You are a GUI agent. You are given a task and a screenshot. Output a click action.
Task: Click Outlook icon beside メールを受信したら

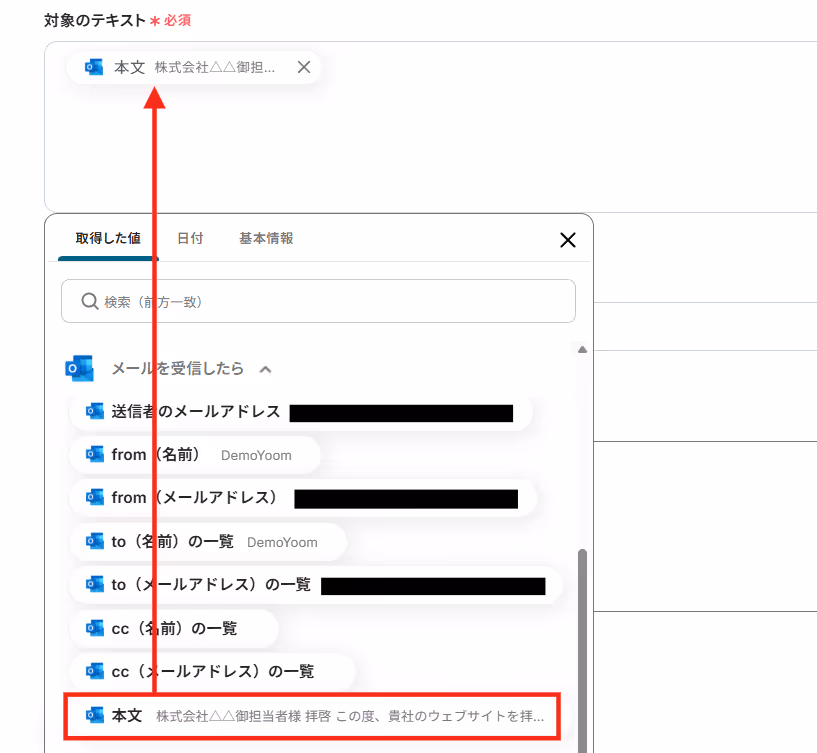point(80,368)
